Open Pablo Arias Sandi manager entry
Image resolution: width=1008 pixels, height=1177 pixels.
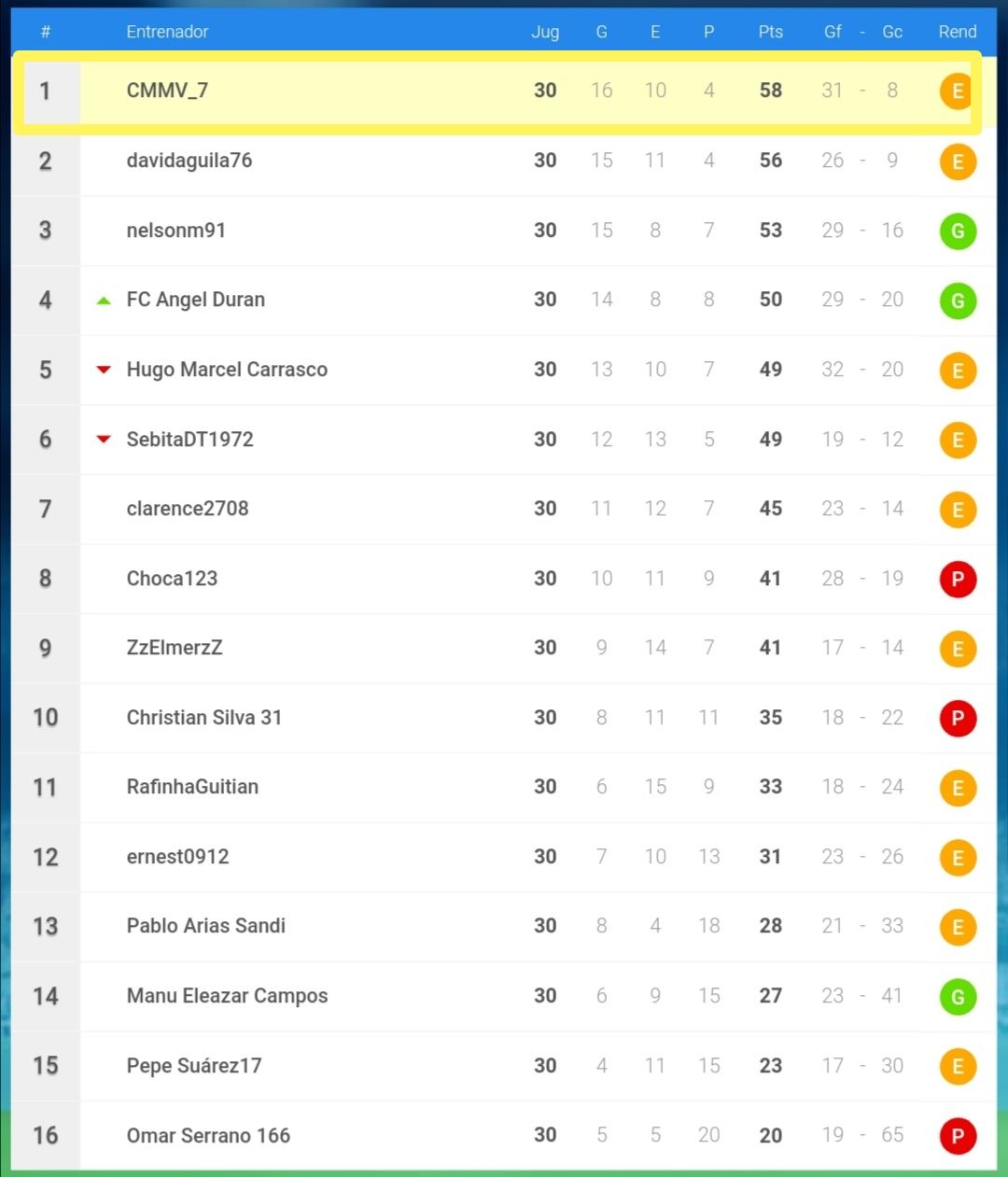click(206, 926)
